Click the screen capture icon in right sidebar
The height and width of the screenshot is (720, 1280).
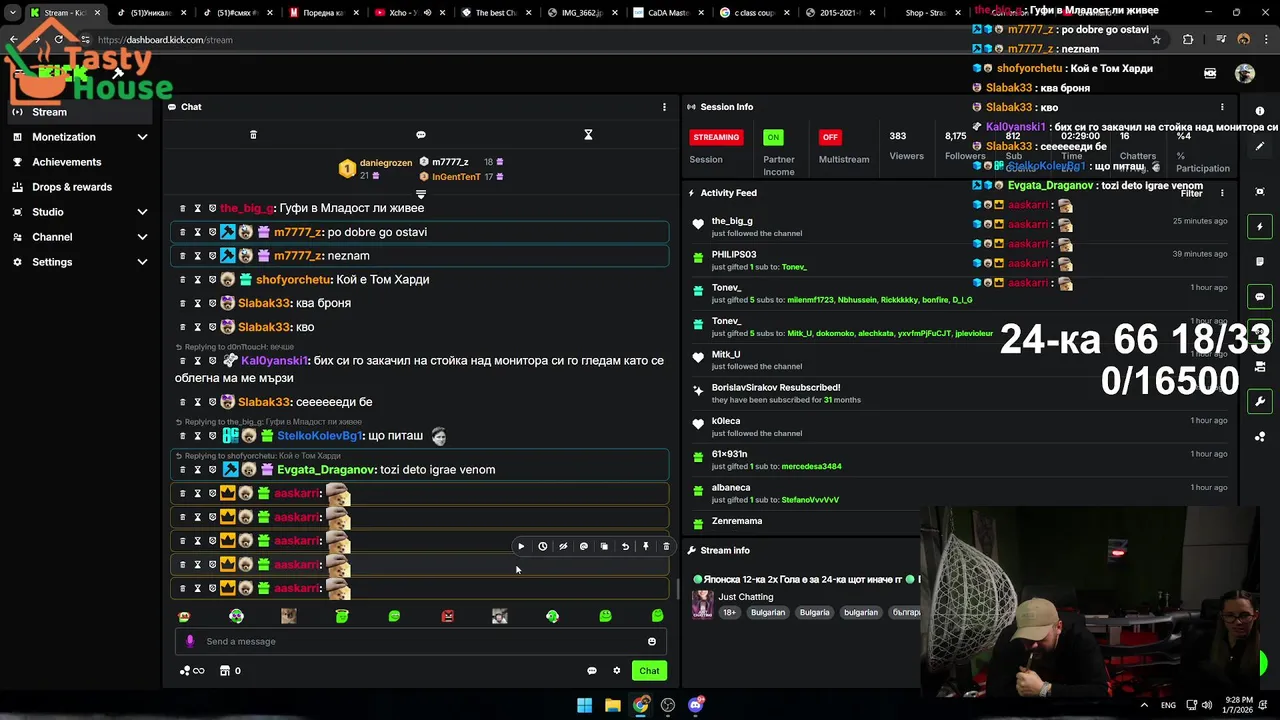click(1260, 191)
